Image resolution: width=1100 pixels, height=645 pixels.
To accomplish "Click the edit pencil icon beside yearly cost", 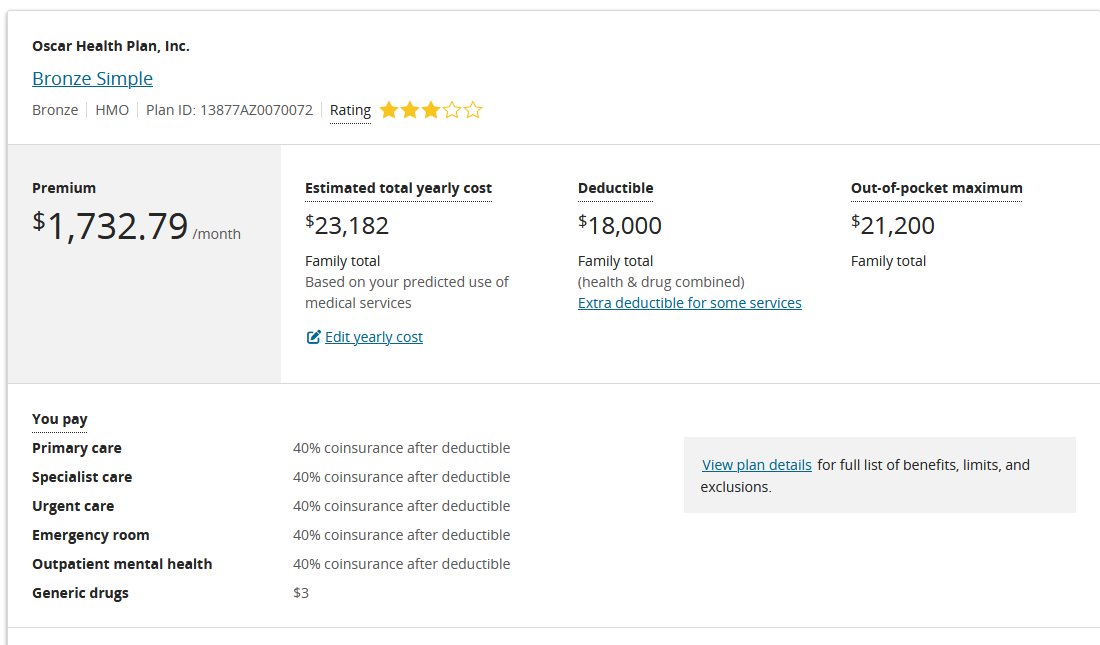I will (x=314, y=337).
